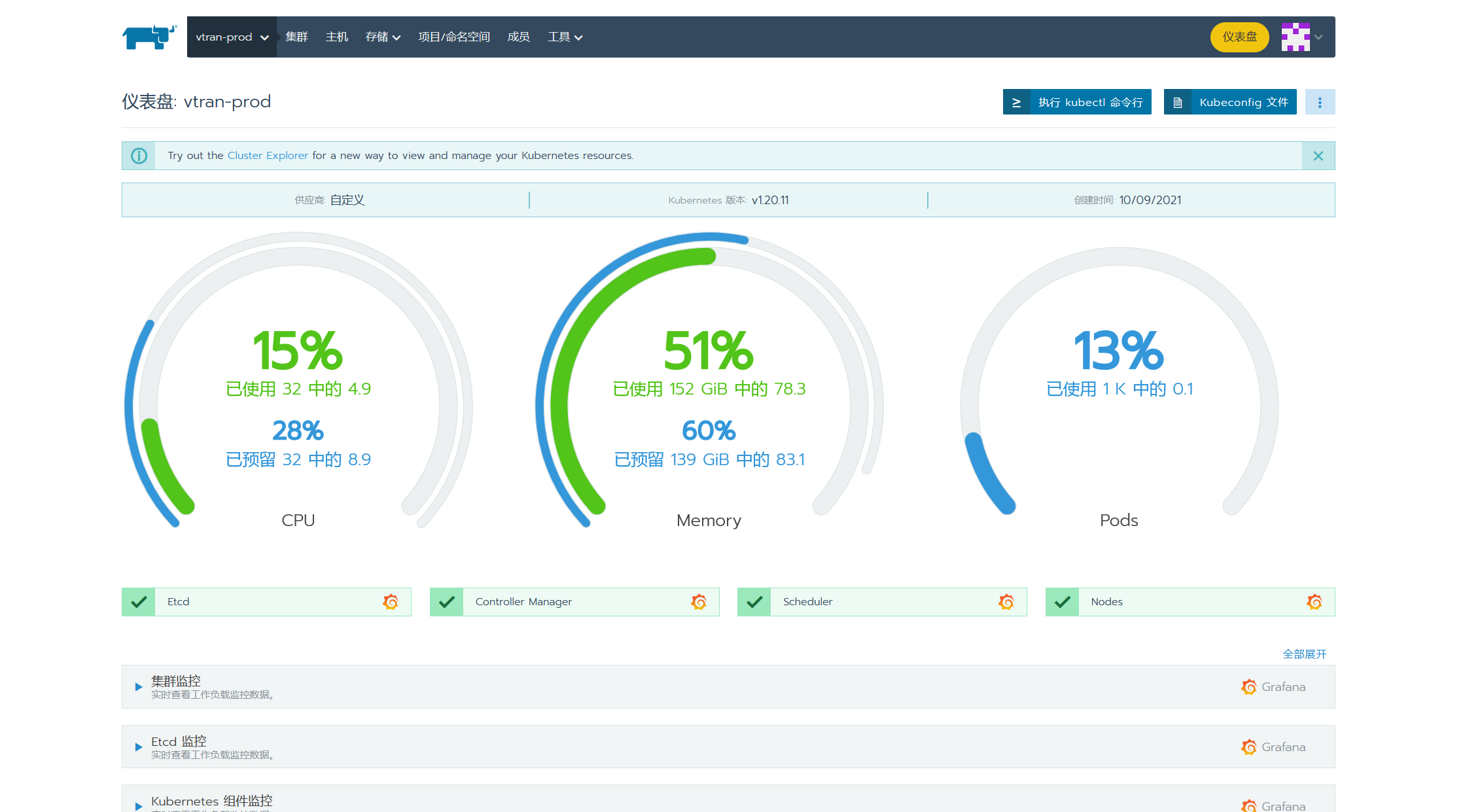This screenshot has width=1482, height=812.
Task: Click 已使用 1 K 中的 0.1
Action: [1120, 389]
